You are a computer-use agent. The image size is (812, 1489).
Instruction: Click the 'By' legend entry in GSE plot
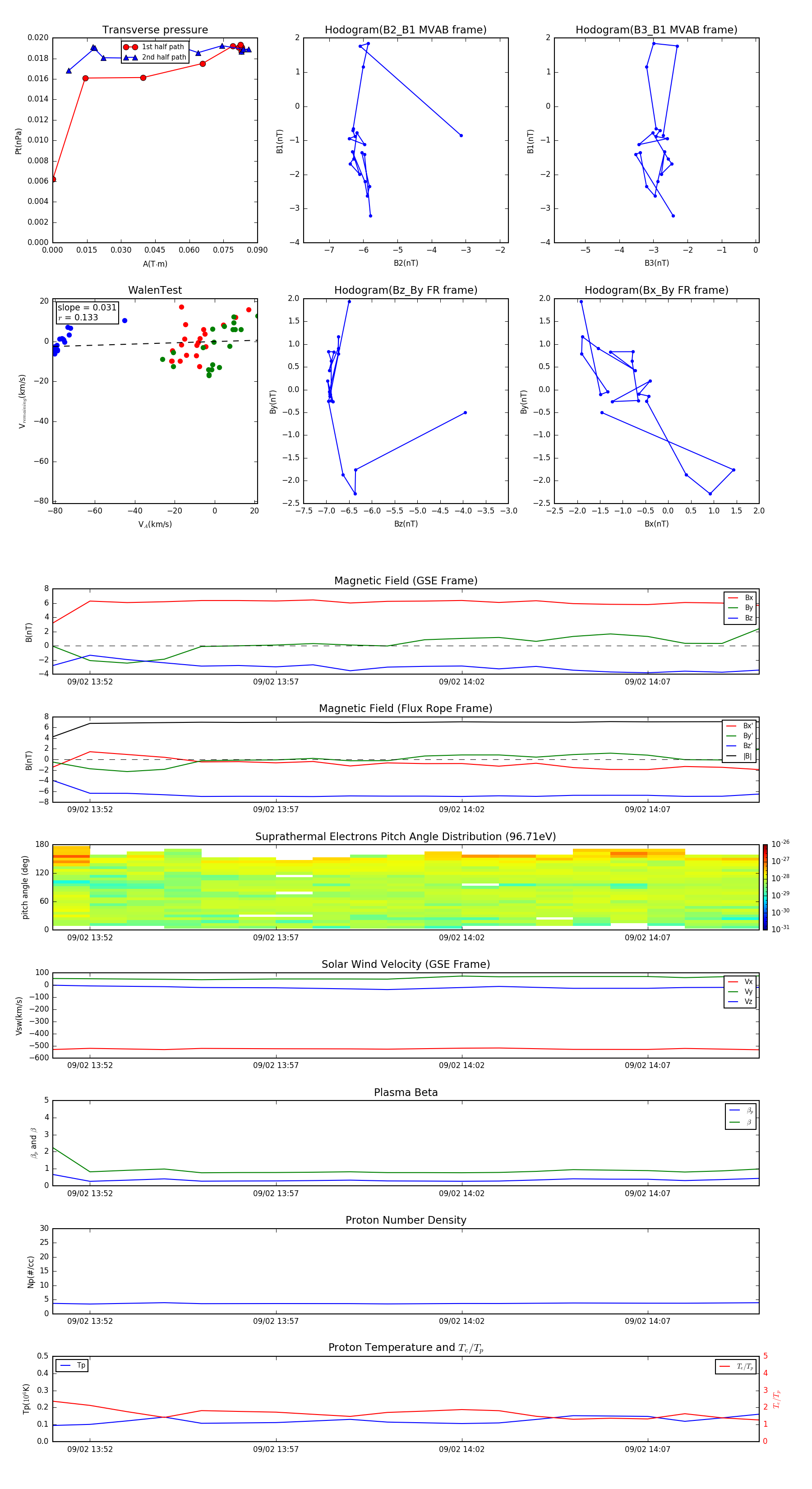pos(740,607)
